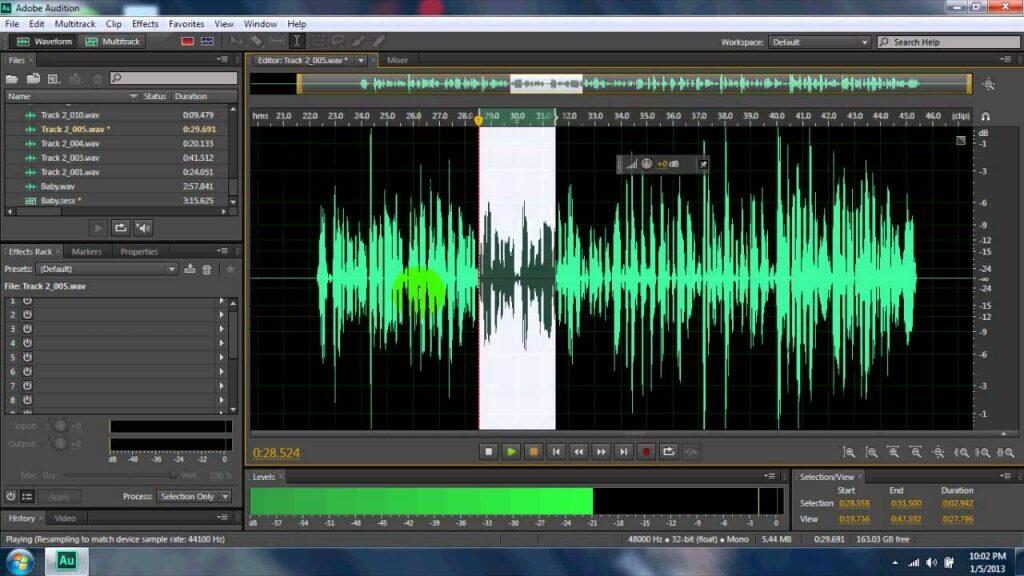
Task: Zoom in time magnifier icon
Action: click(893, 452)
